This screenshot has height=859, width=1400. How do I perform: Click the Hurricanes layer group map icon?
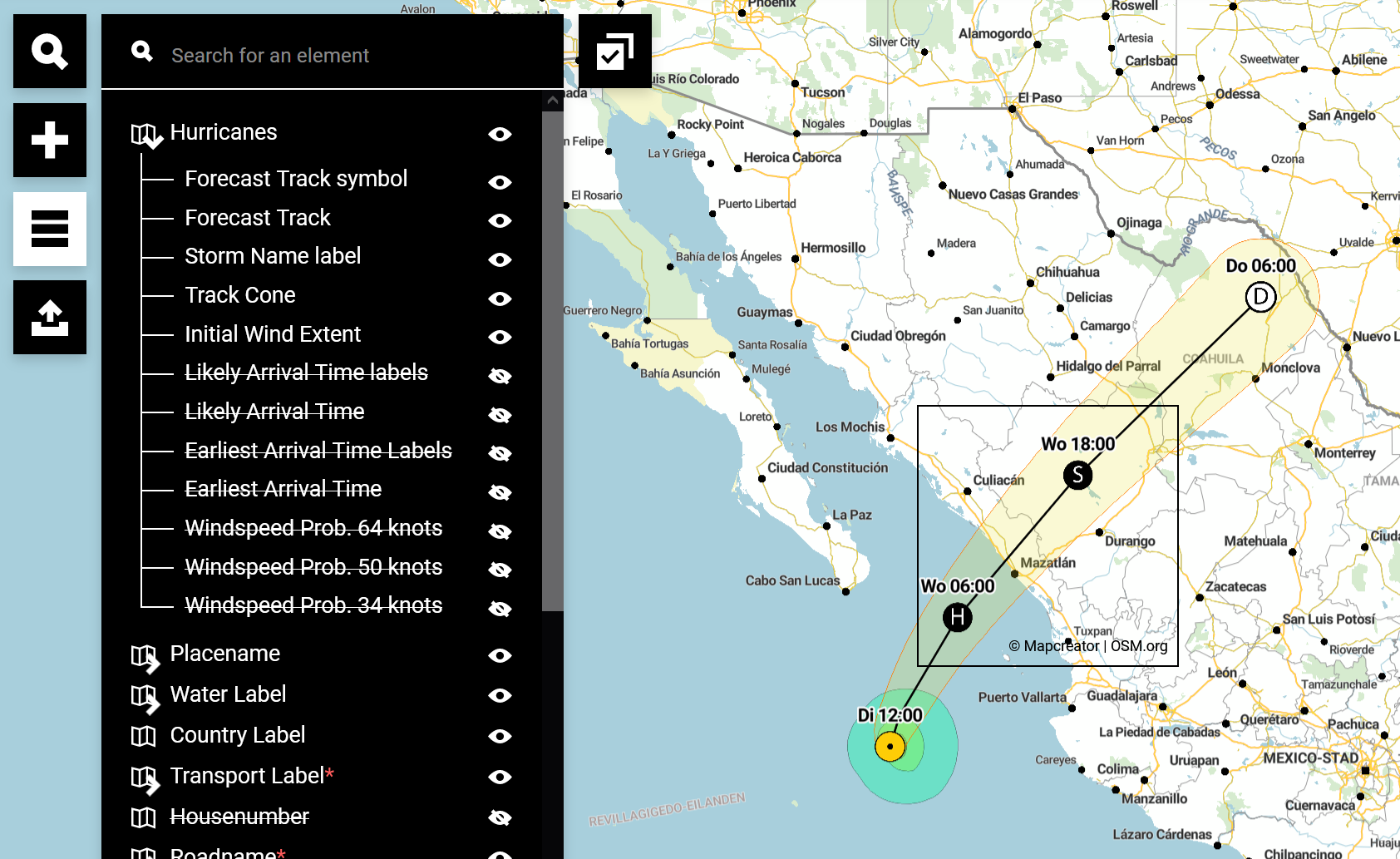click(x=144, y=134)
